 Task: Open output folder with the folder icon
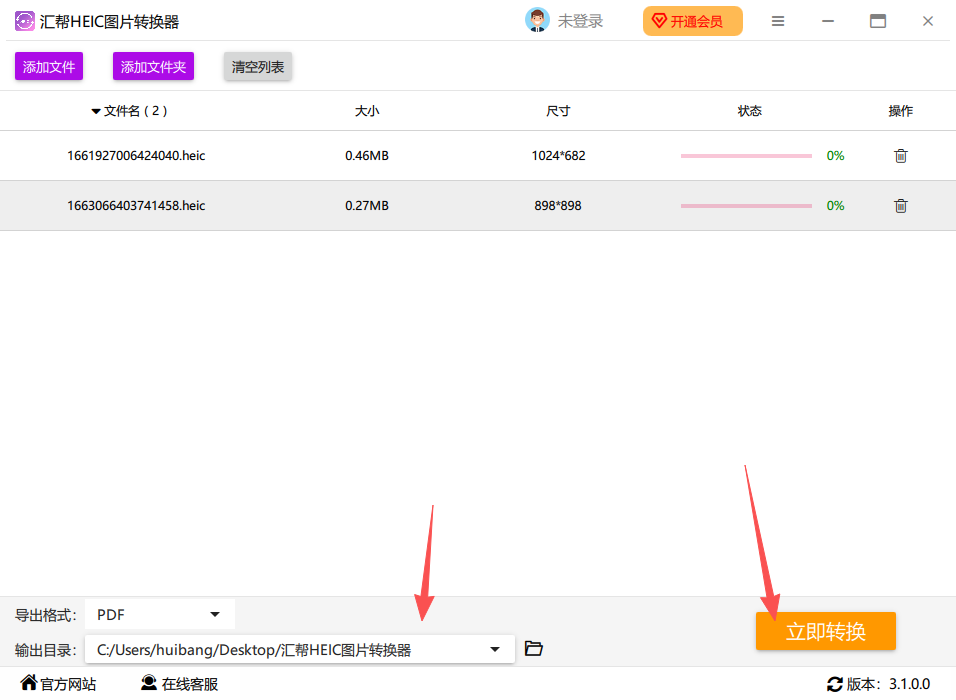(x=533, y=648)
